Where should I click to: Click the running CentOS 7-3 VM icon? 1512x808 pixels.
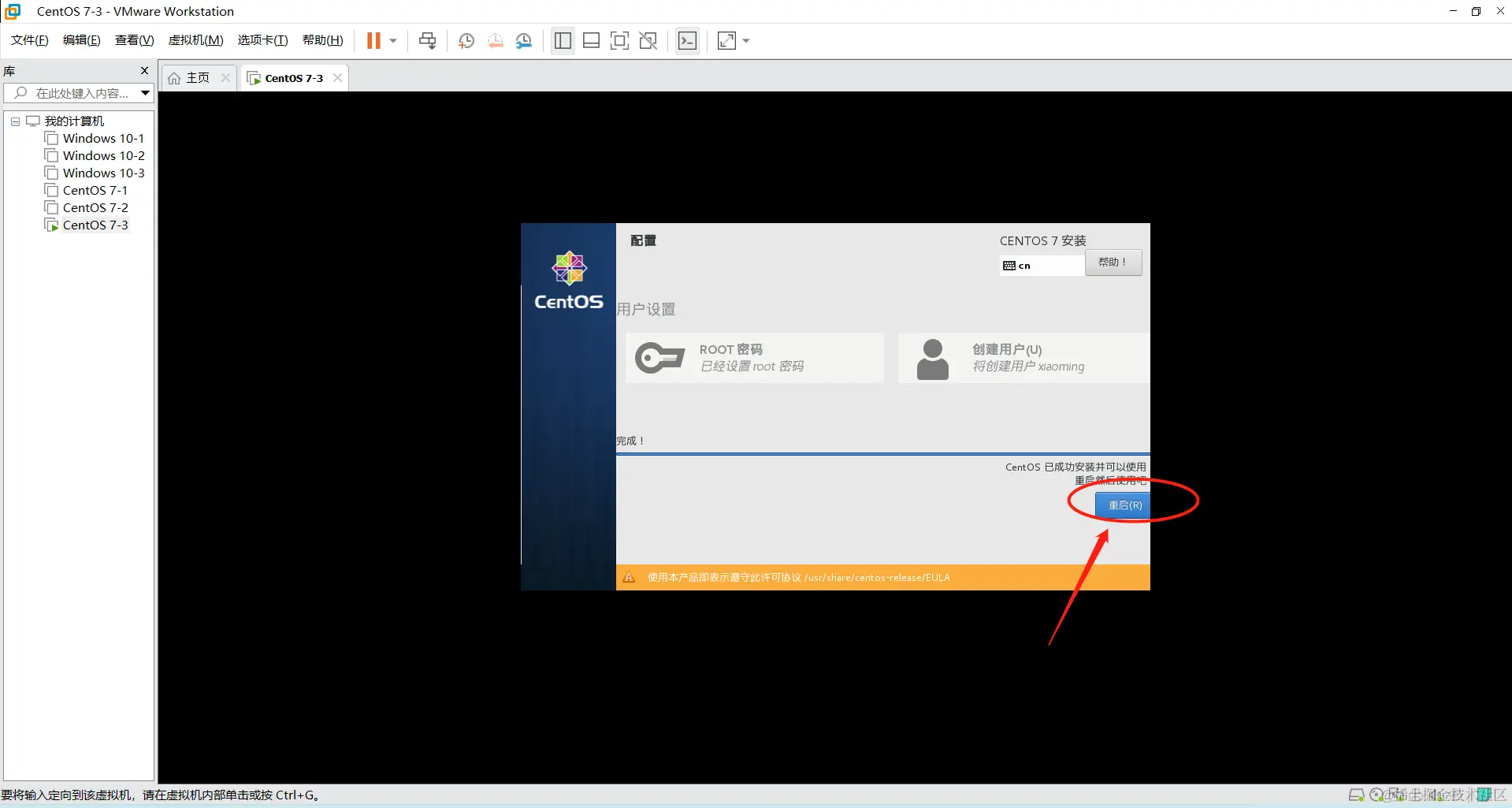coord(52,225)
